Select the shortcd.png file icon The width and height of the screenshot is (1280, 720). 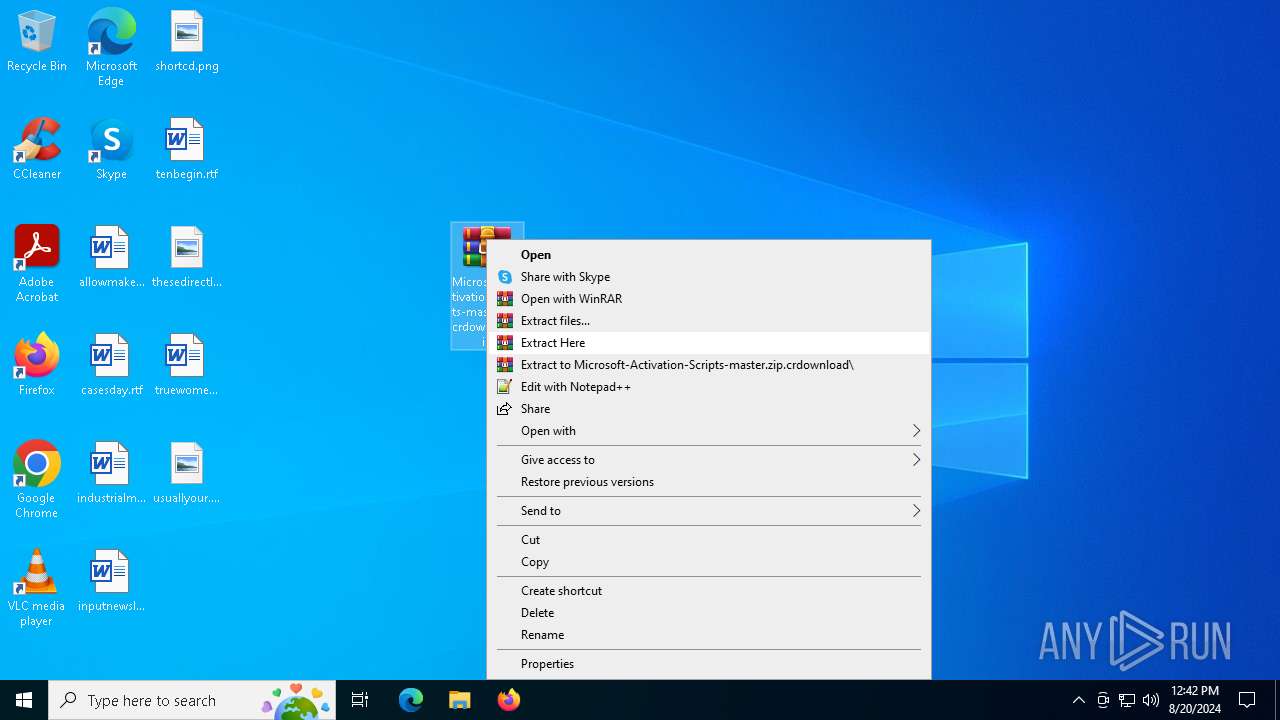[187, 42]
